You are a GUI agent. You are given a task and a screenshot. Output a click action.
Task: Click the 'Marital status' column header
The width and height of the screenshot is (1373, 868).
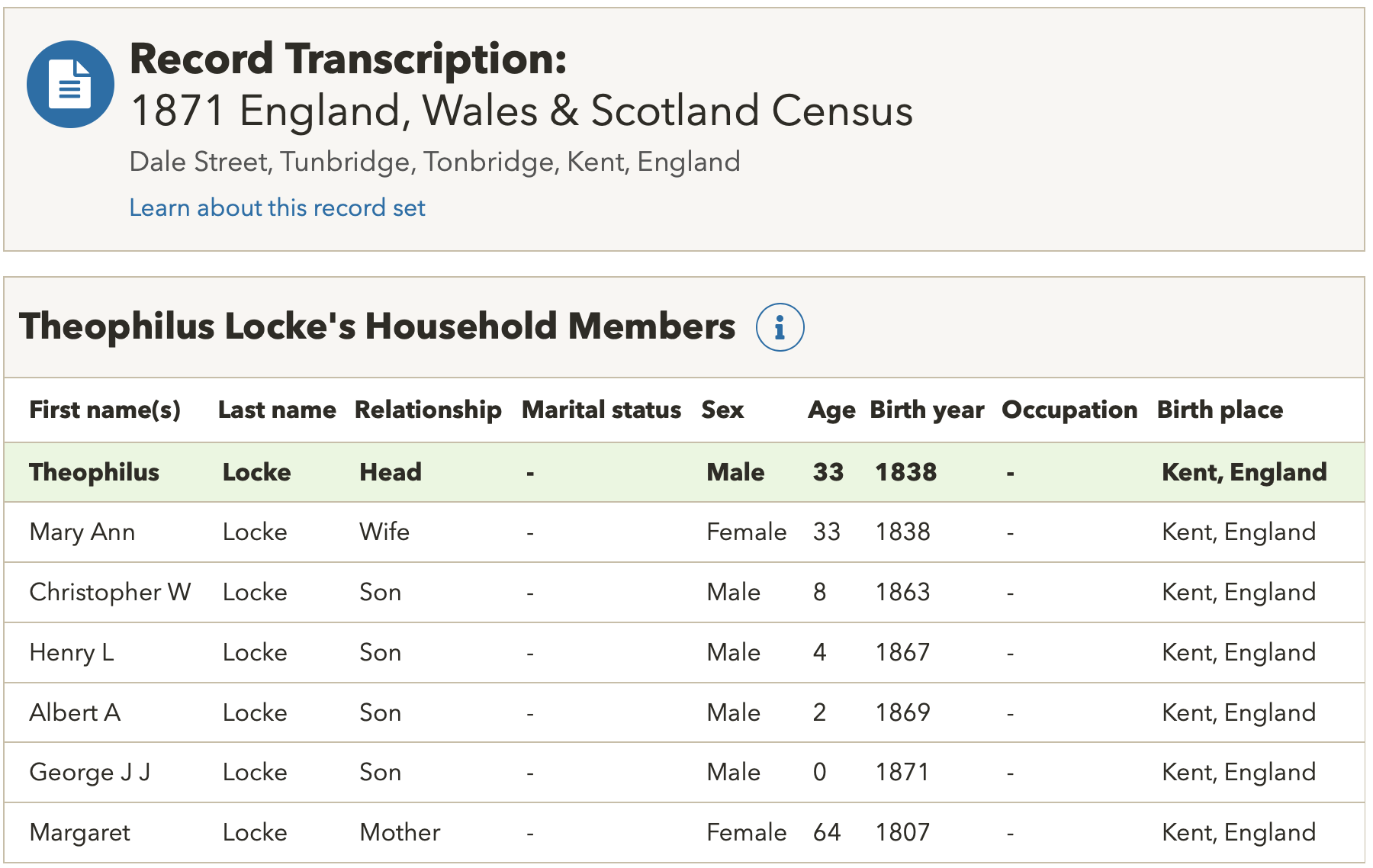[601, 410]
